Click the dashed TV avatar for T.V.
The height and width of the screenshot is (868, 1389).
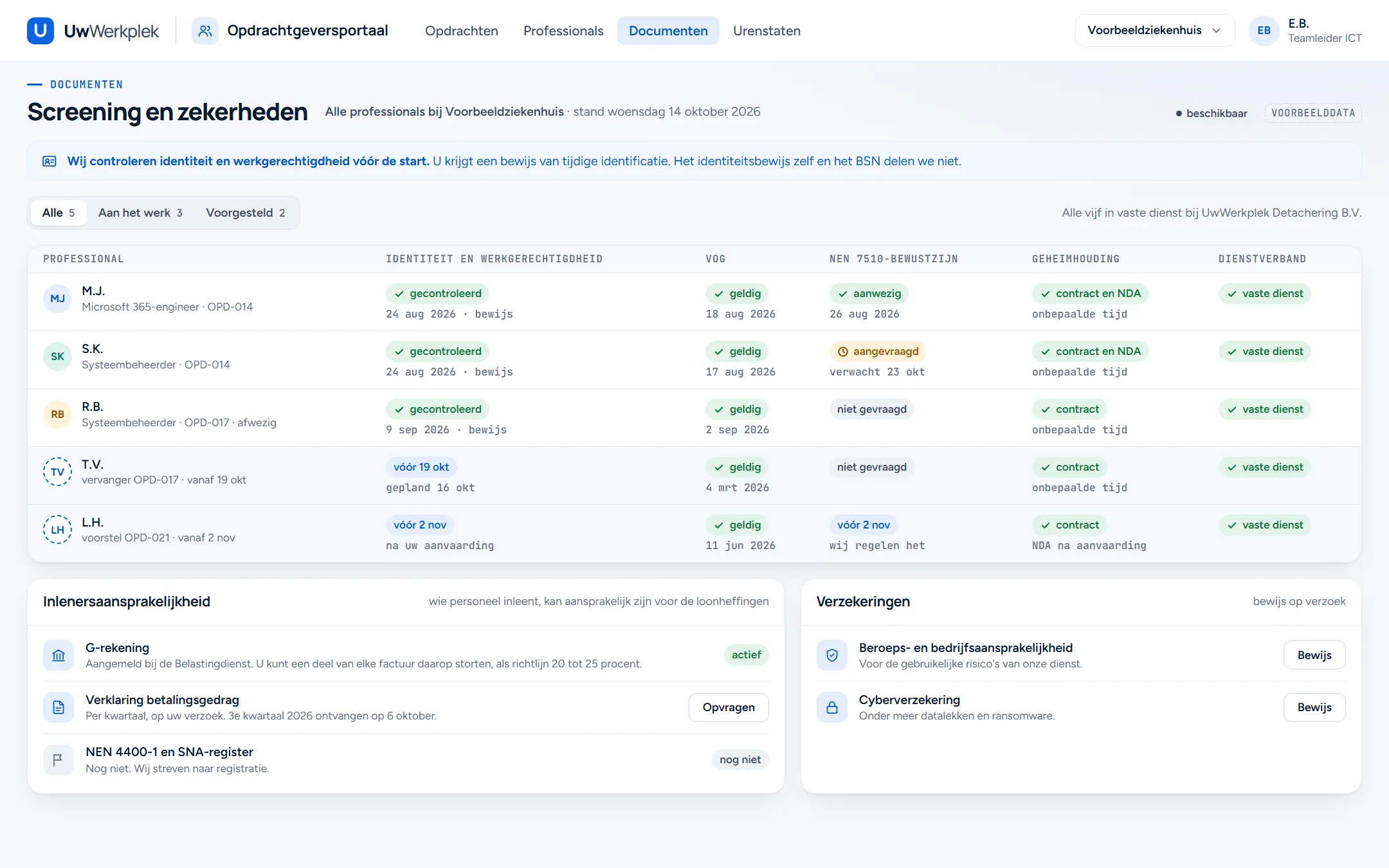pyautogui.click(x=57, y=472)
